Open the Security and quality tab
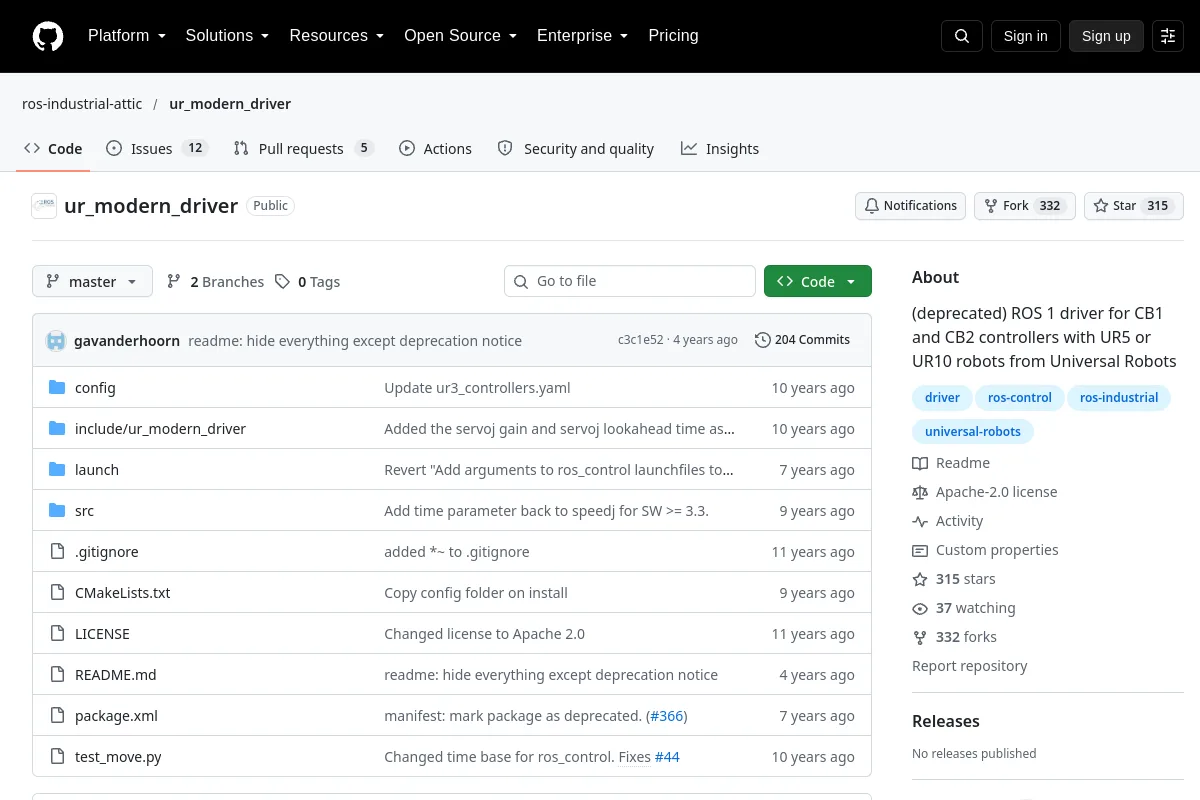 (576, 149)
